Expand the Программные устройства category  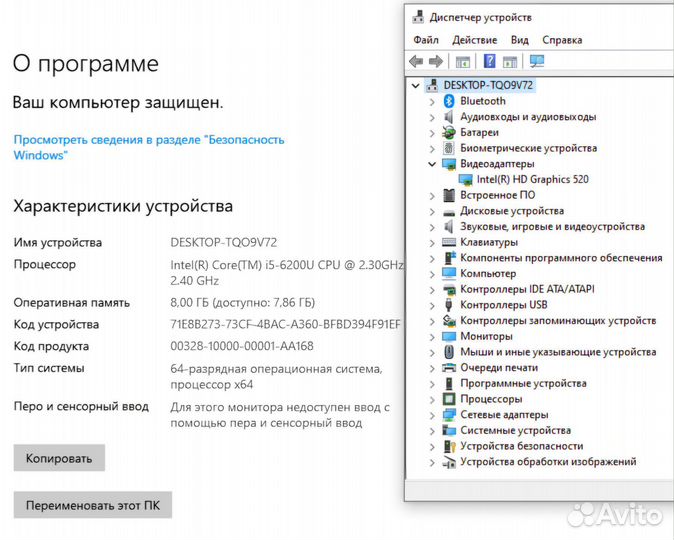tap(432, 384)
